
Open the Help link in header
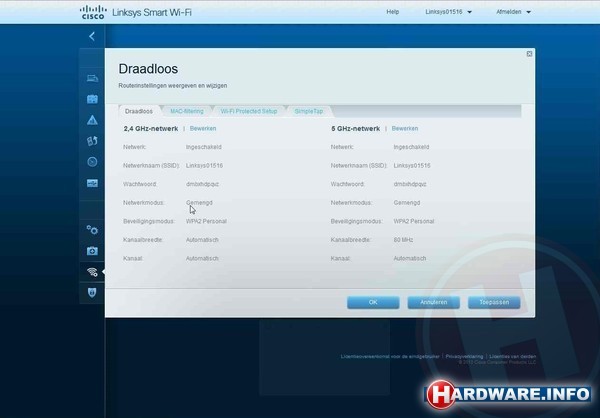393,12
